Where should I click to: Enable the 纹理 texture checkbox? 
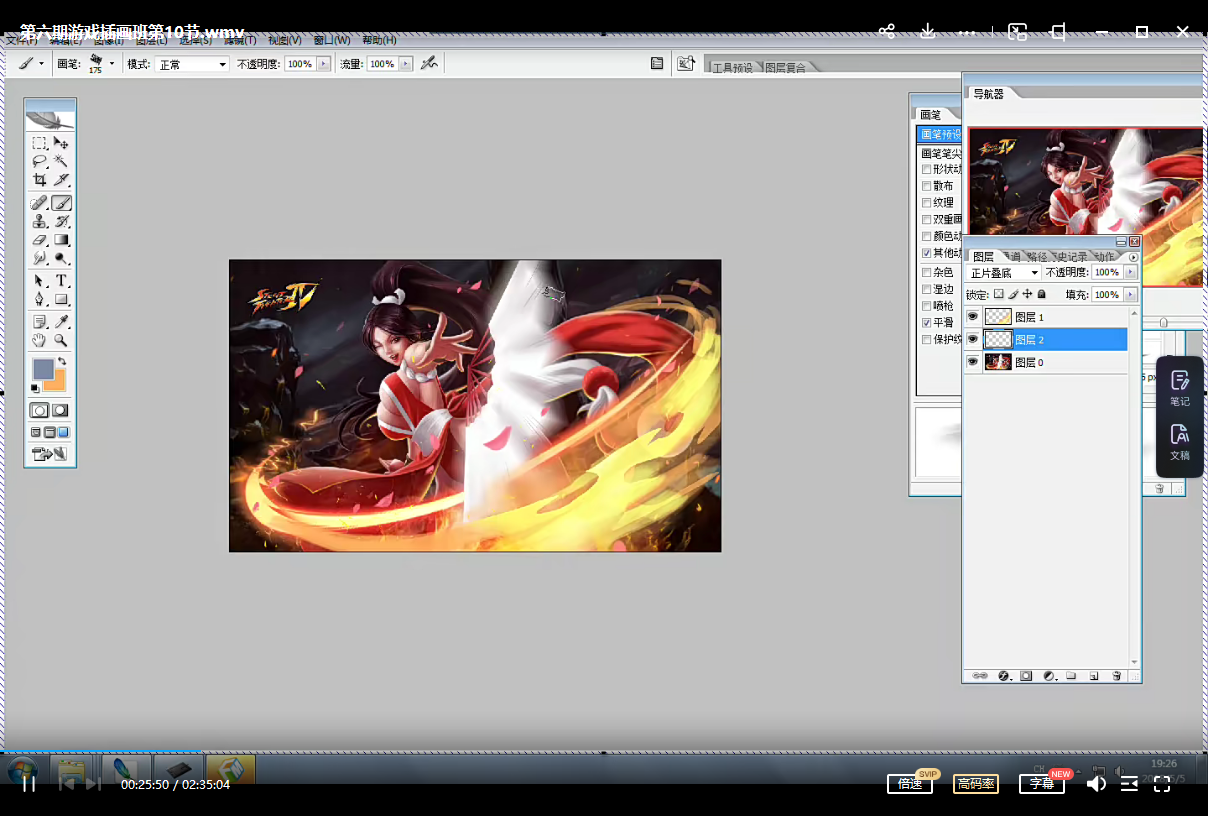coord(925,203)
